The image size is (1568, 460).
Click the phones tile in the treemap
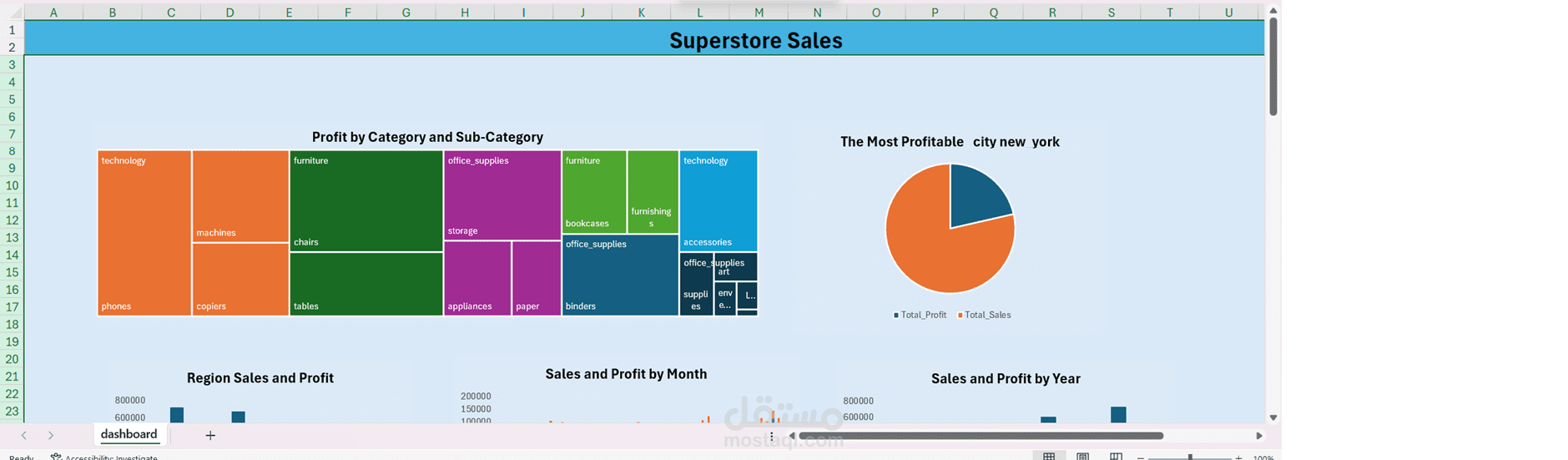tap(144, 233)
